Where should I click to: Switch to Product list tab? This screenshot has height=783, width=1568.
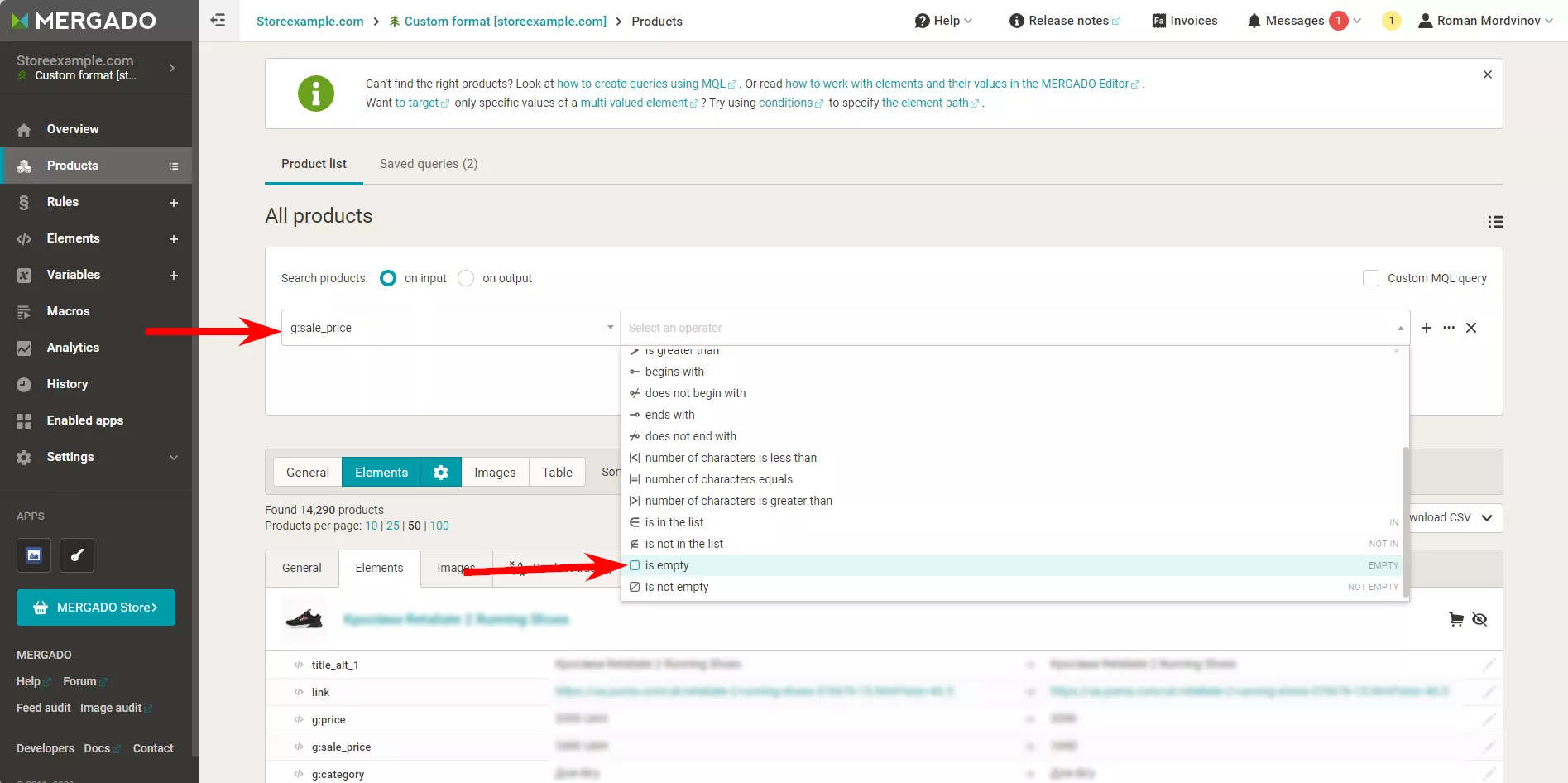pos(314,164)
